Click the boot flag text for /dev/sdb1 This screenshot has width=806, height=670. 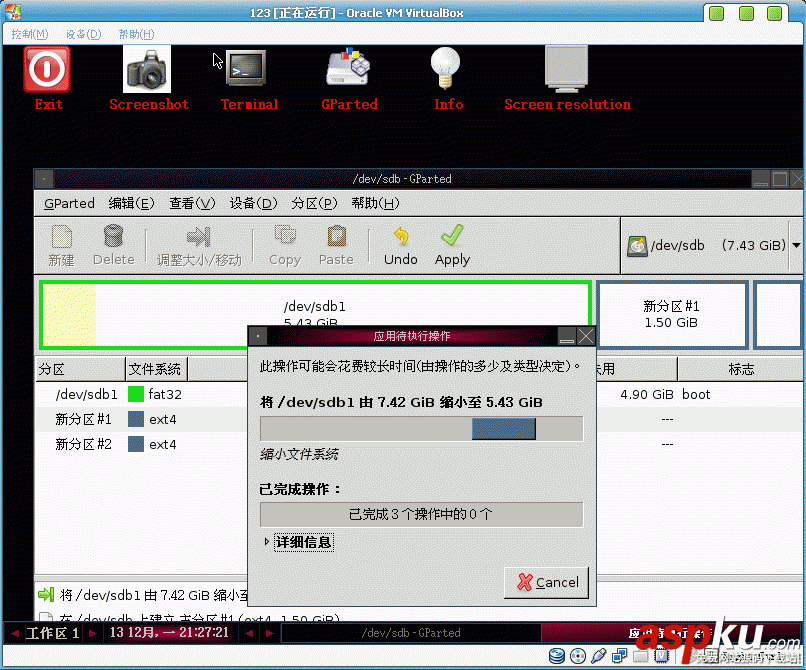[696, 394]
